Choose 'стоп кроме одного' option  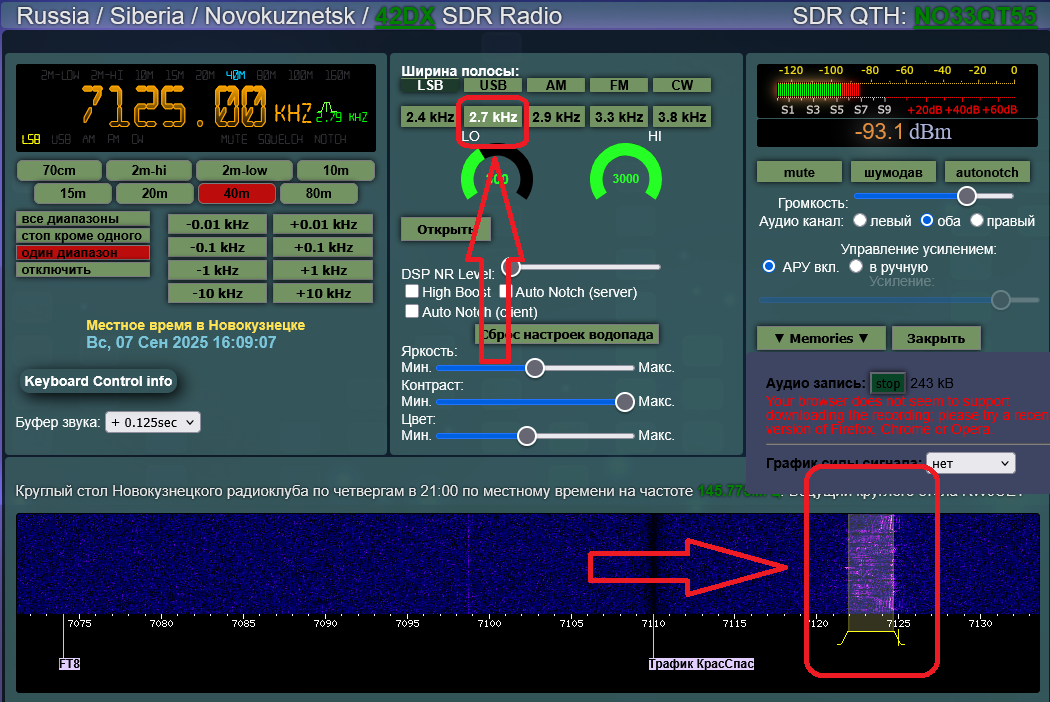click(x=82, y=236)
